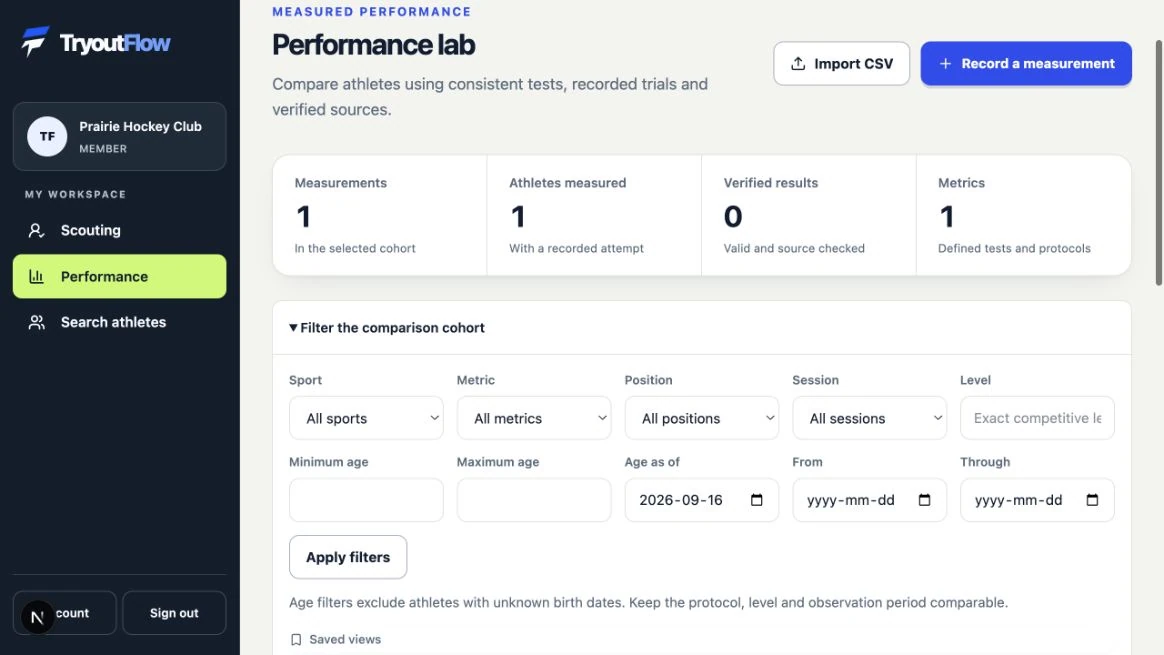Open the Metric dropdown showing All metrics
Viewport: 1164px width, 655px height.
(x=534, y=418)
